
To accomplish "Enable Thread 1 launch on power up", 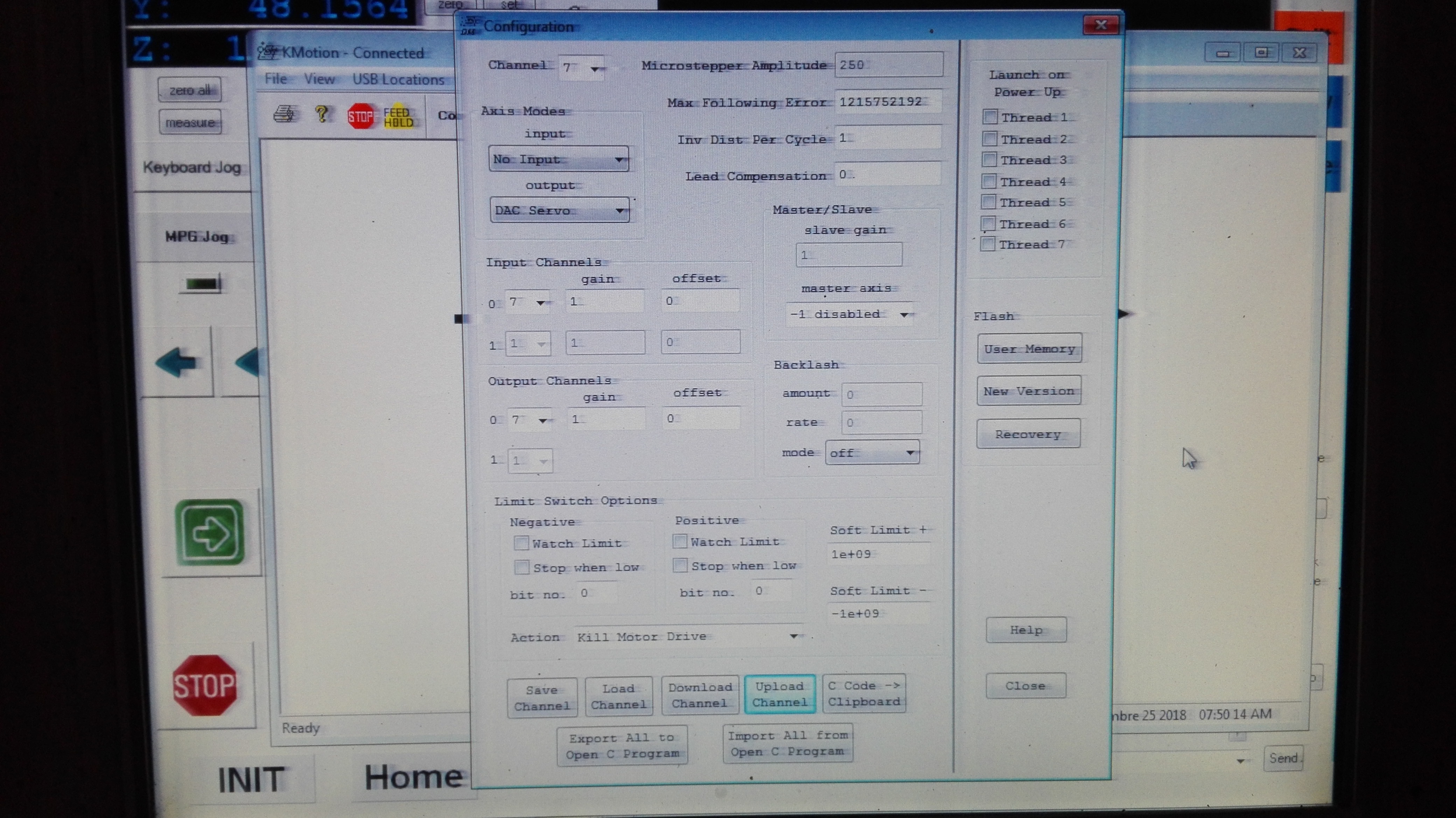I will (990, 117).
